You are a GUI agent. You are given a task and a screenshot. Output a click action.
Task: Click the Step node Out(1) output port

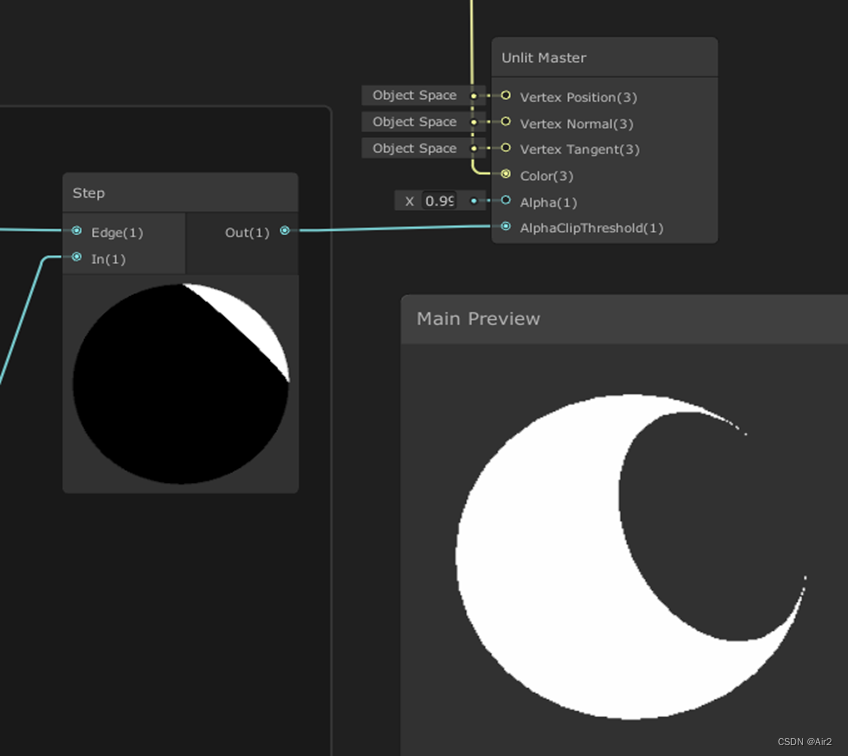[285, 231]
